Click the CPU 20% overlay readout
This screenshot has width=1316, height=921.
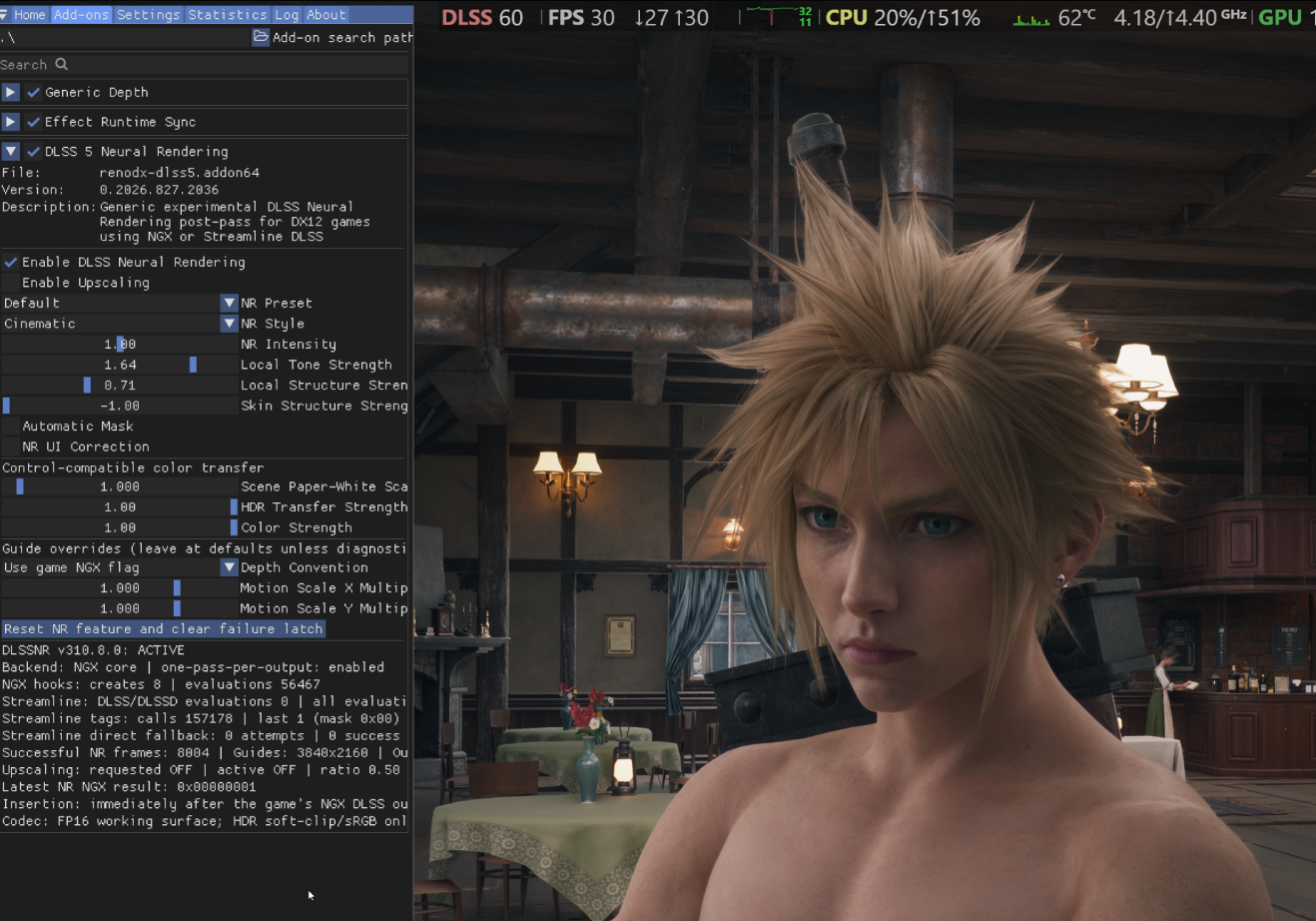[903, 18]
